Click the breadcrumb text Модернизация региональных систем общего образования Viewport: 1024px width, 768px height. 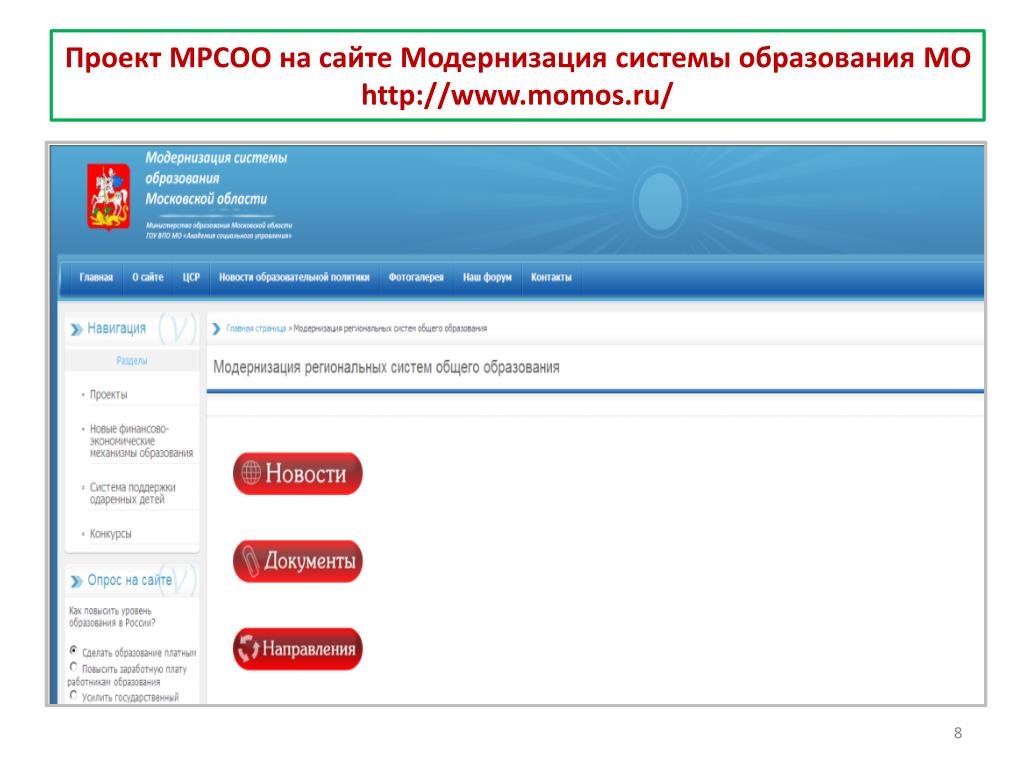point(390,328)
